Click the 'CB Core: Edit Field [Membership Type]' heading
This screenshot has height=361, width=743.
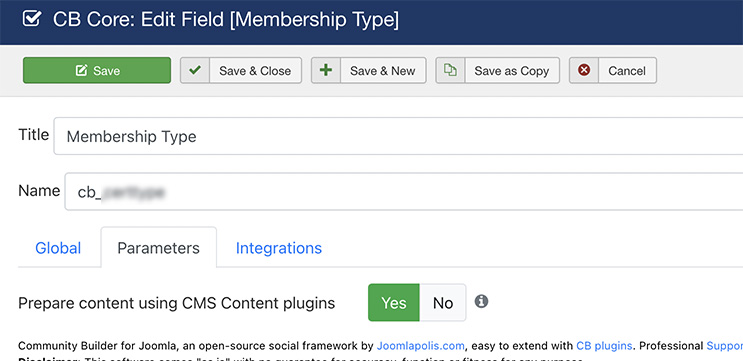pyautogui.click(x=226, y=20)
